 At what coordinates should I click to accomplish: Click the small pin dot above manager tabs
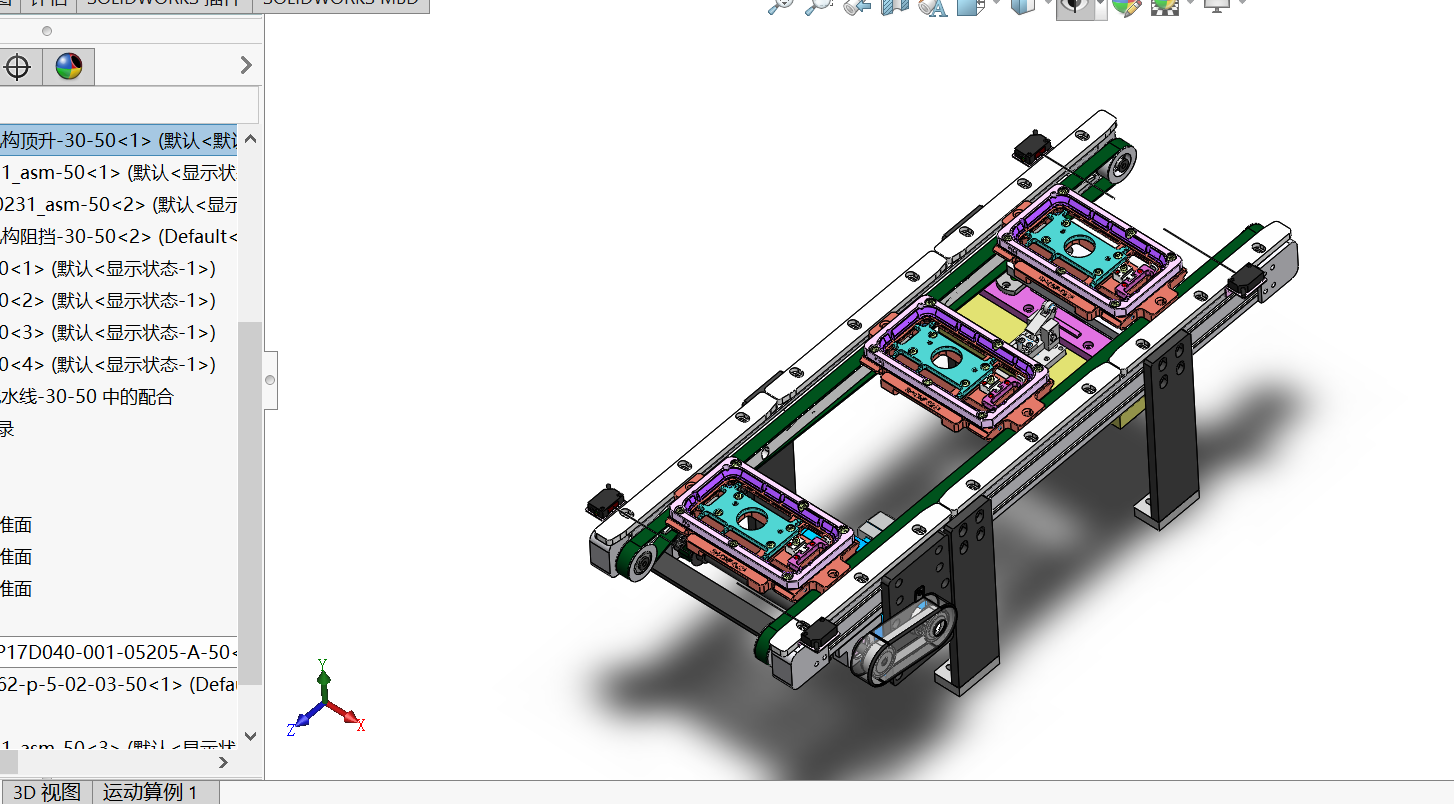pos(46,31)
